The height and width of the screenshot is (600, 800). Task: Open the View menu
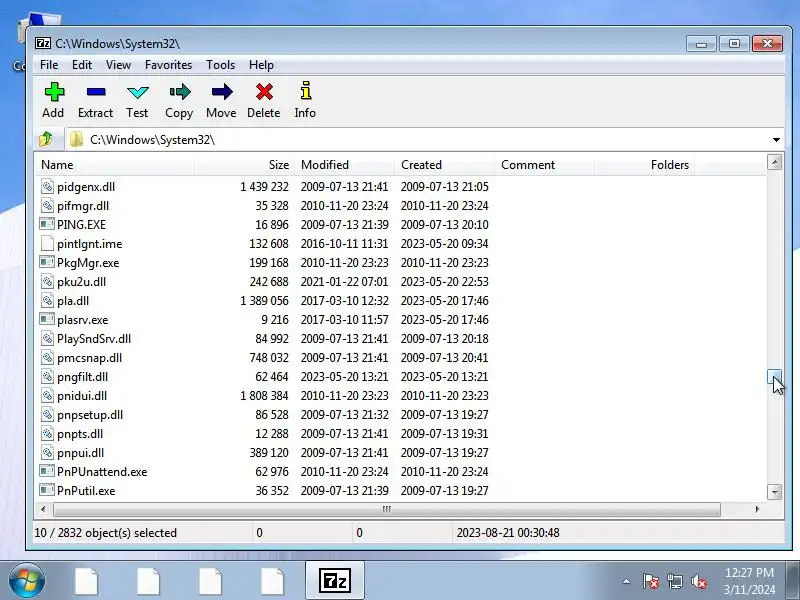pos(118,65)
